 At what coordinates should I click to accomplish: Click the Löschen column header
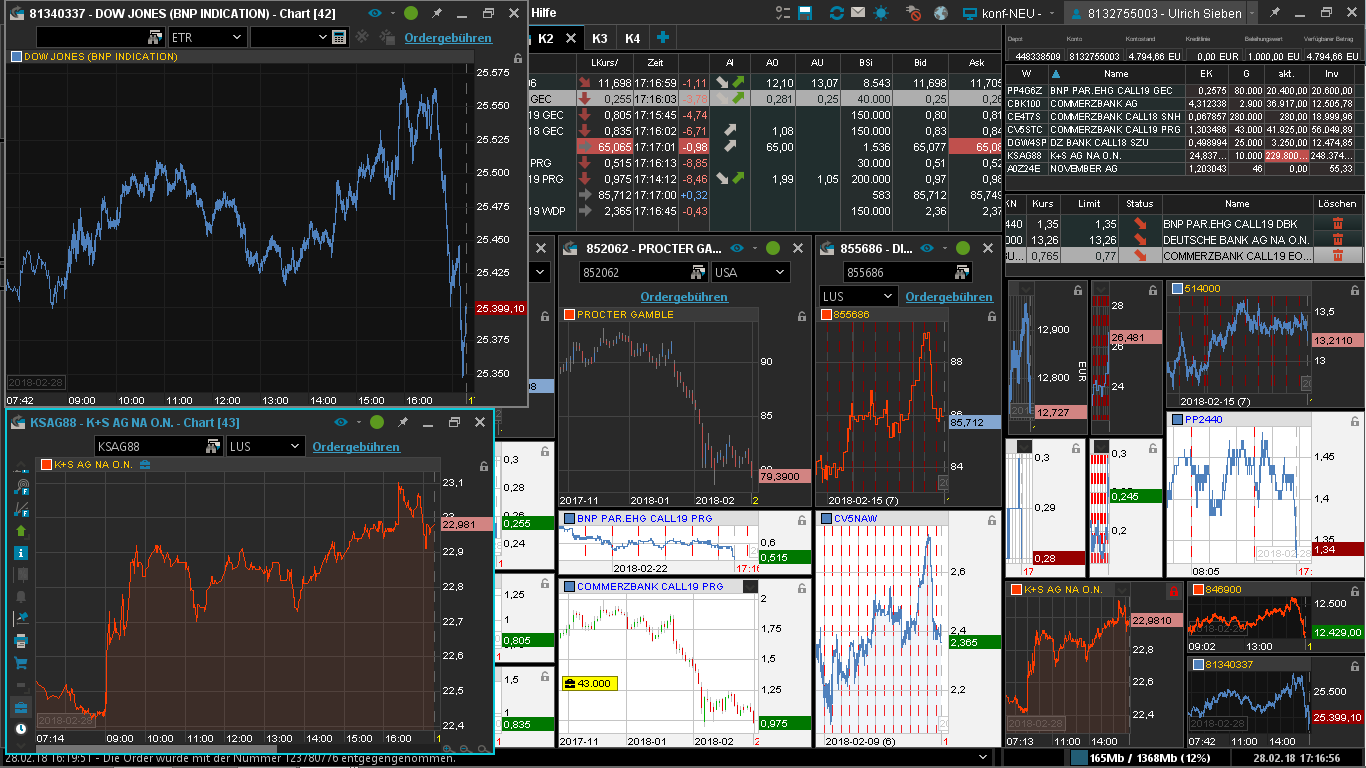[1337, 203]
